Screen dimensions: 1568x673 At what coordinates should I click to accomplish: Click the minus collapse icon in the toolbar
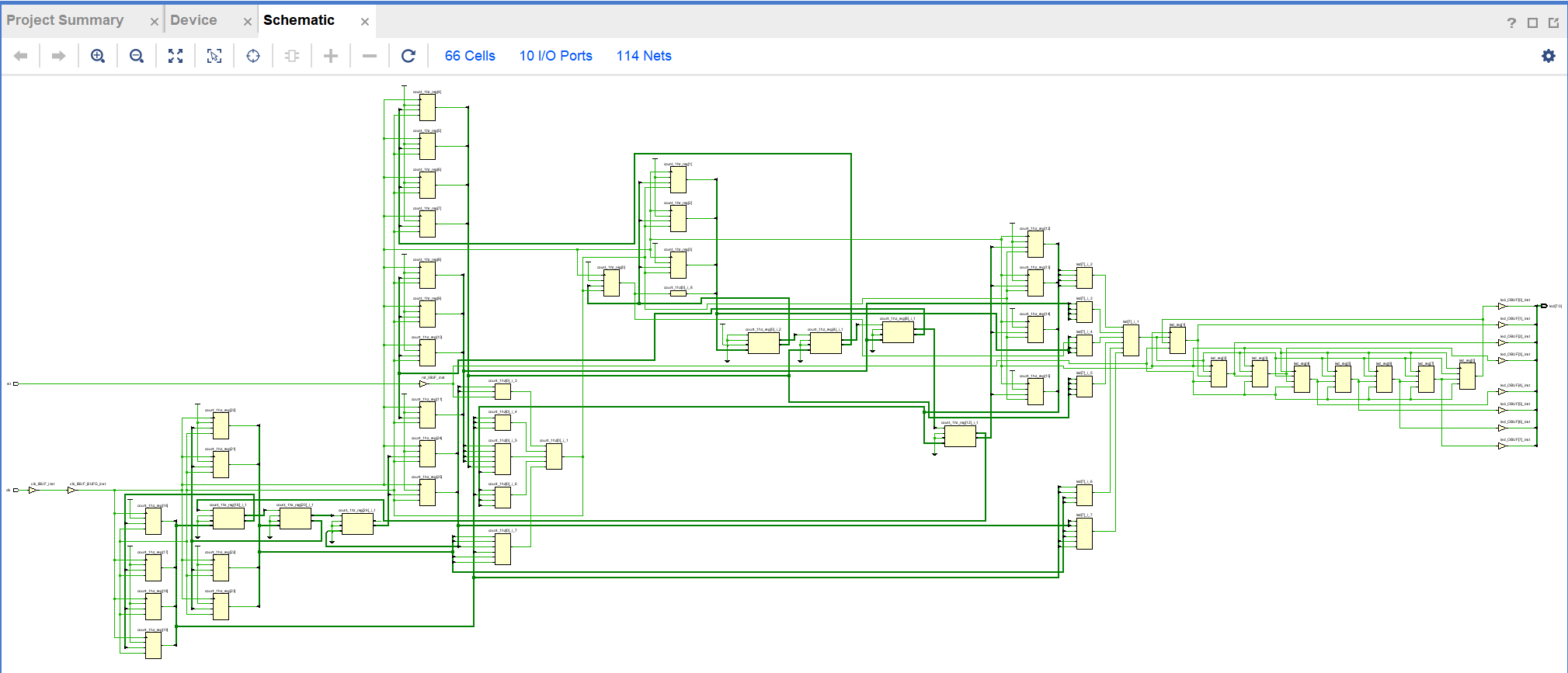[370, 56]
